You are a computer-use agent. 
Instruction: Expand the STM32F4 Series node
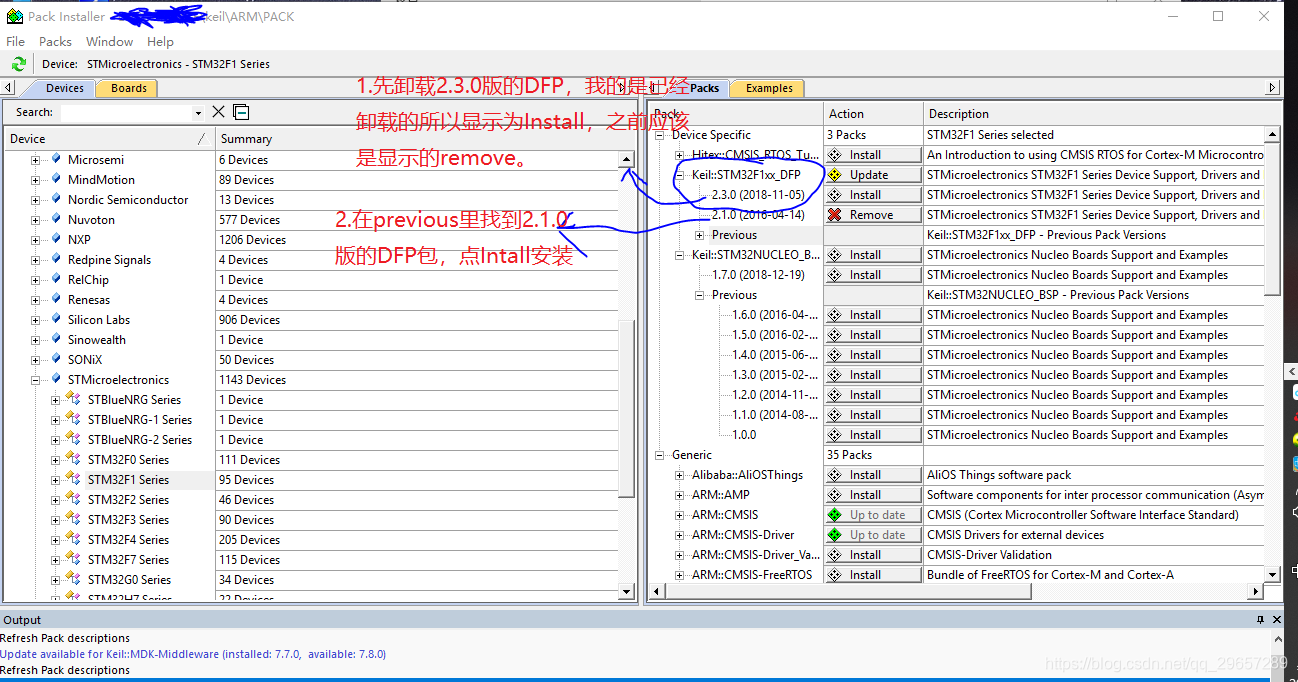pyautogui.click(x=56, y=540)
